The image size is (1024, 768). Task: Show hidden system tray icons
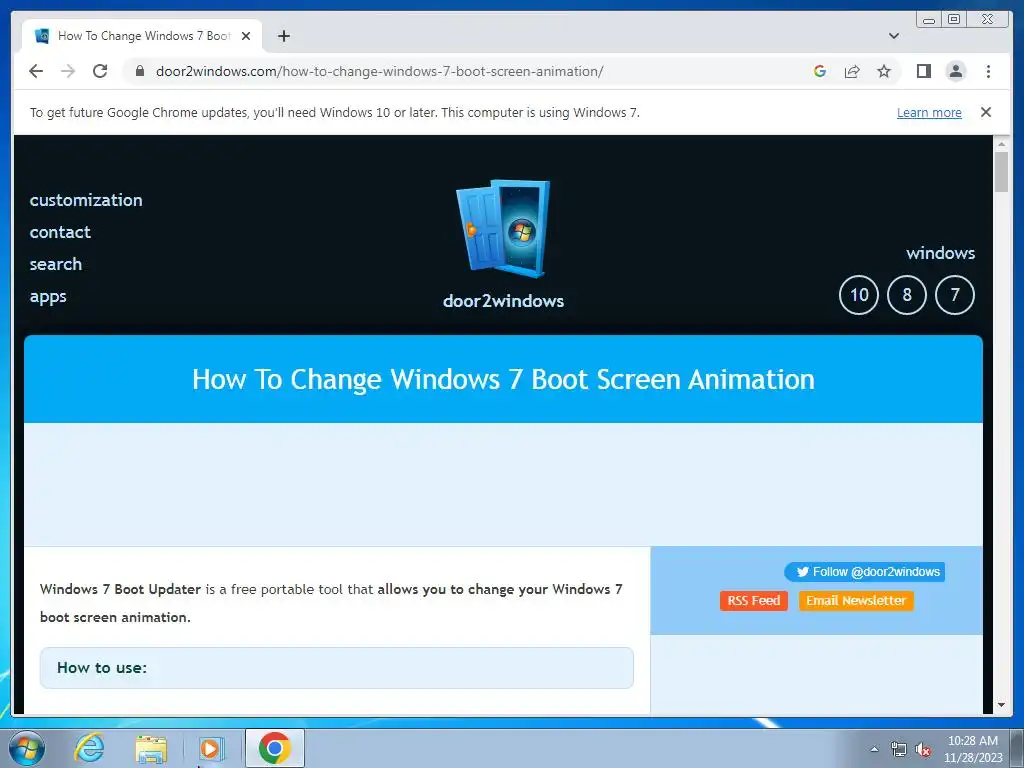(874, 749)
